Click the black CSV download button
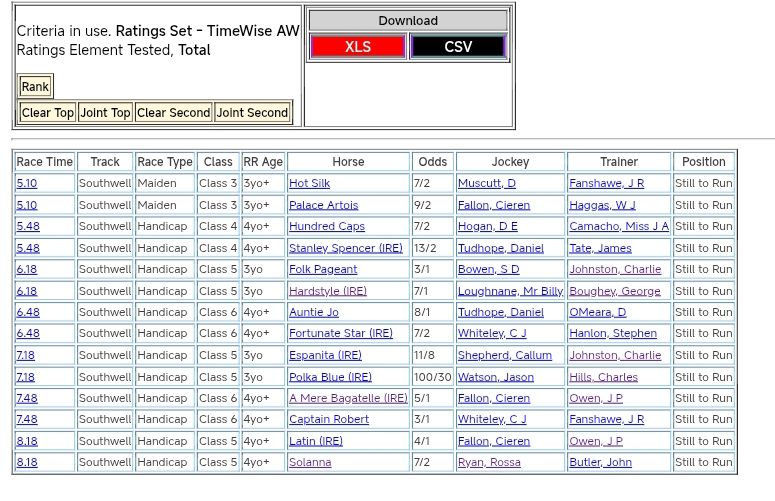Screen dimensions: 775x501 (458, 47)
